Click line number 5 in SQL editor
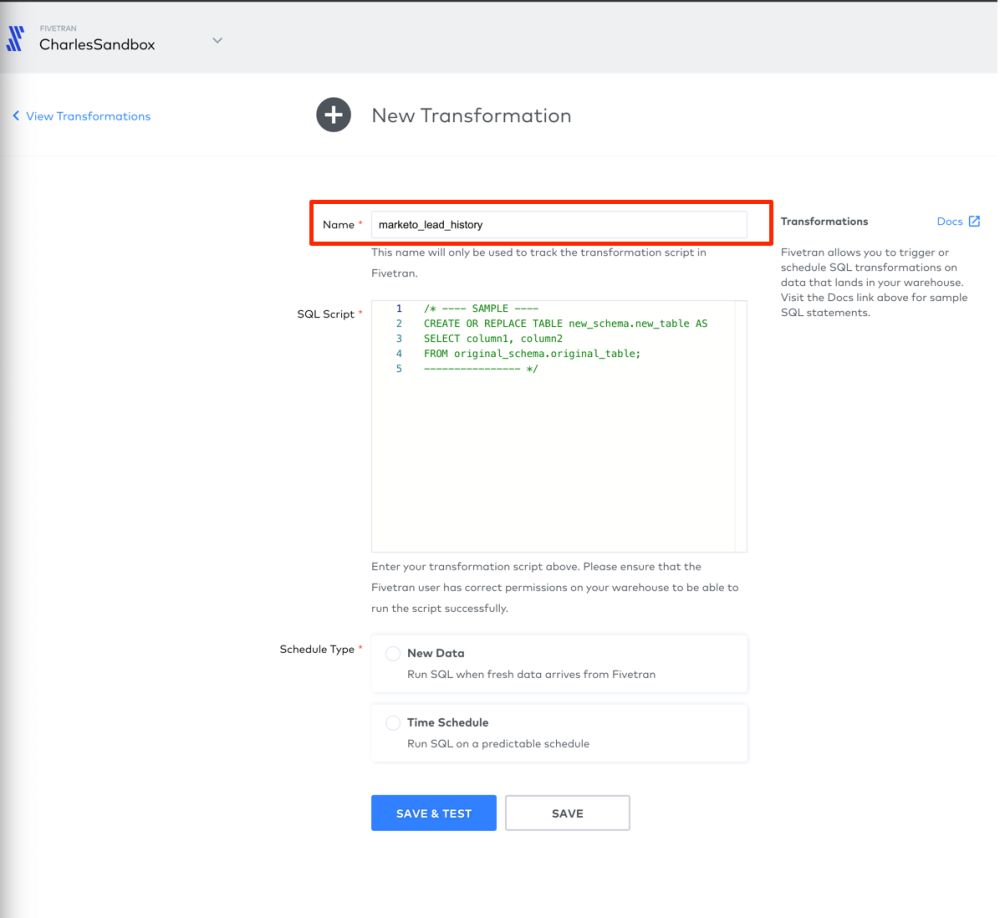 click(x=399, y=369)
